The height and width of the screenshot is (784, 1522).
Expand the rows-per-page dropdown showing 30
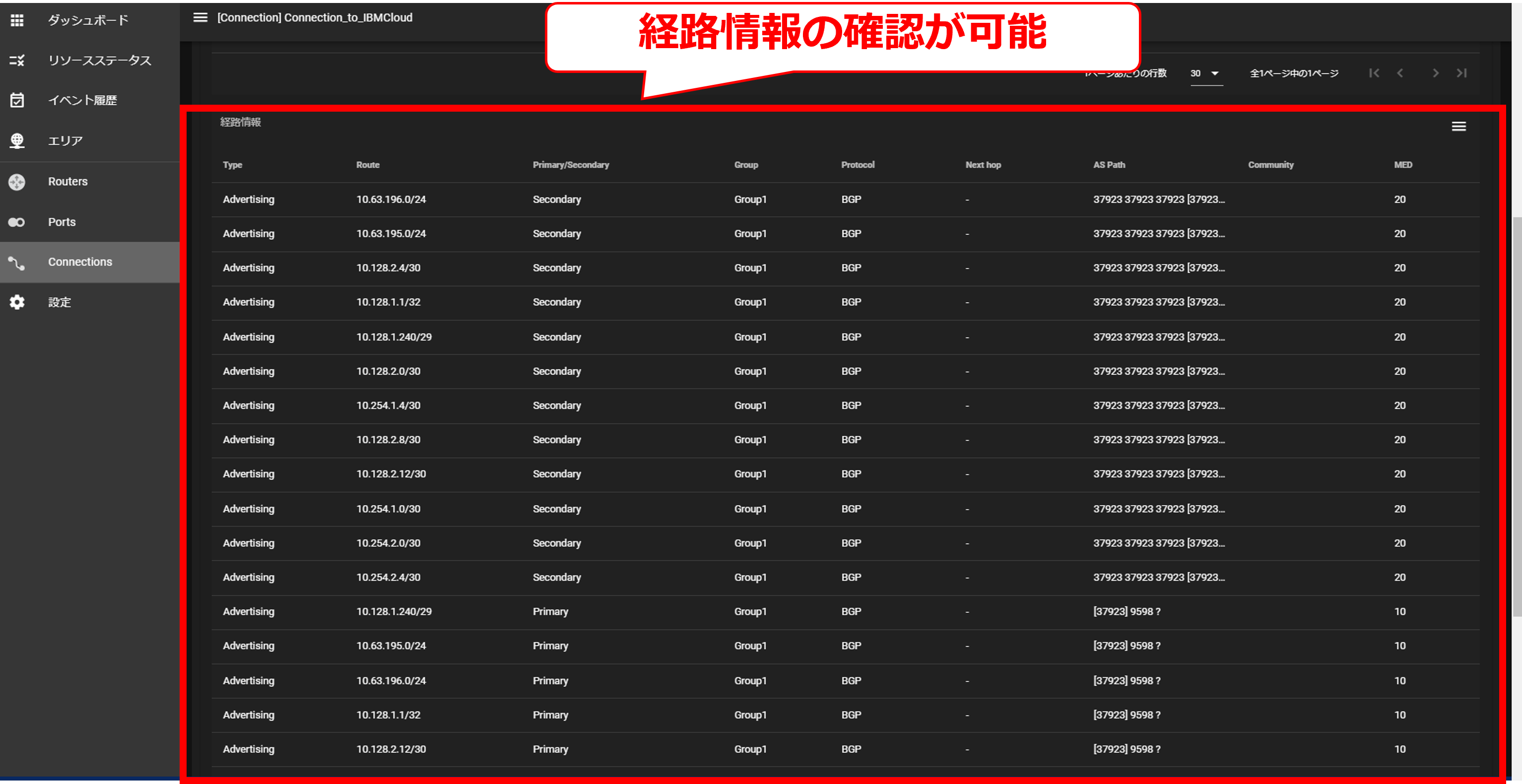click(1206, 74)
